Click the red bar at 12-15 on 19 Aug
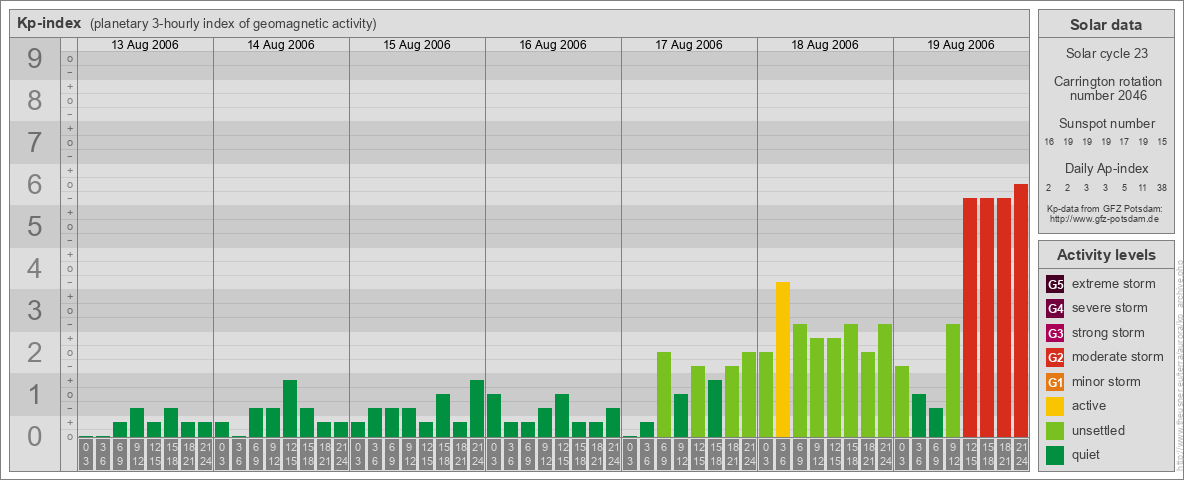Image resolution: width=1184 pixels, height=480 pixels. (x=970, y=317)
